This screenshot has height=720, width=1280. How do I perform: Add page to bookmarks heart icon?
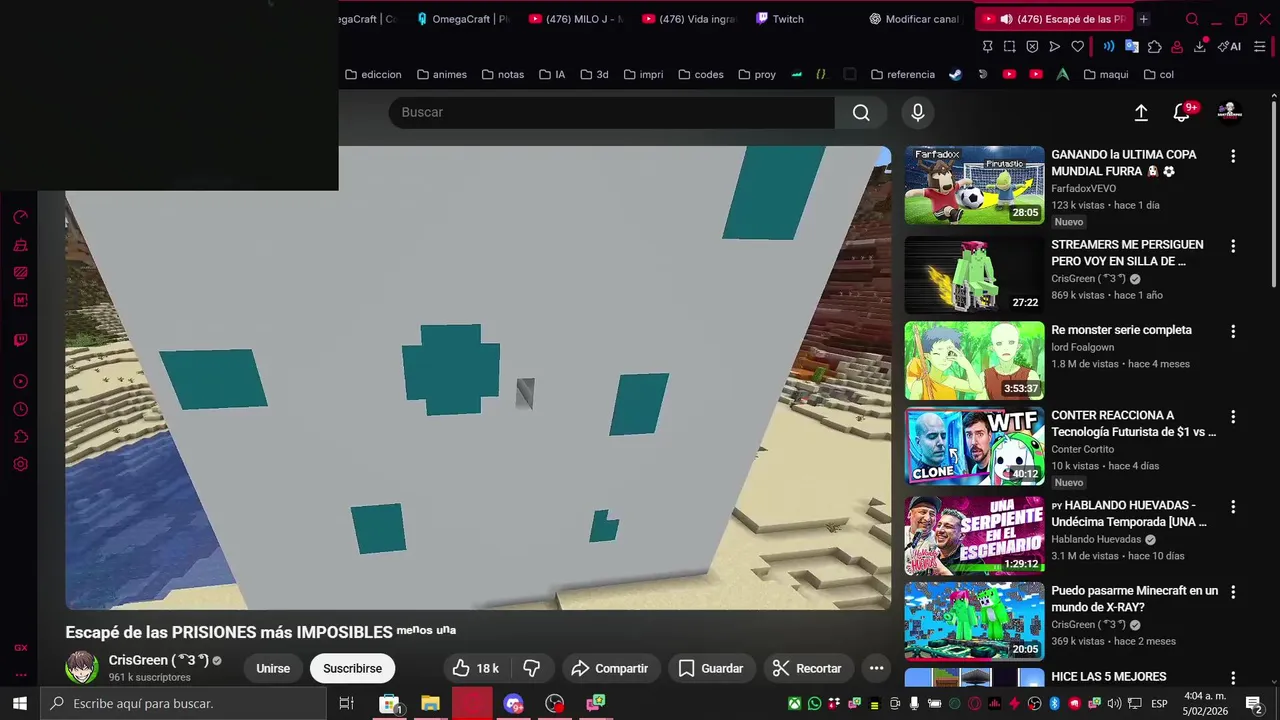1077,47
